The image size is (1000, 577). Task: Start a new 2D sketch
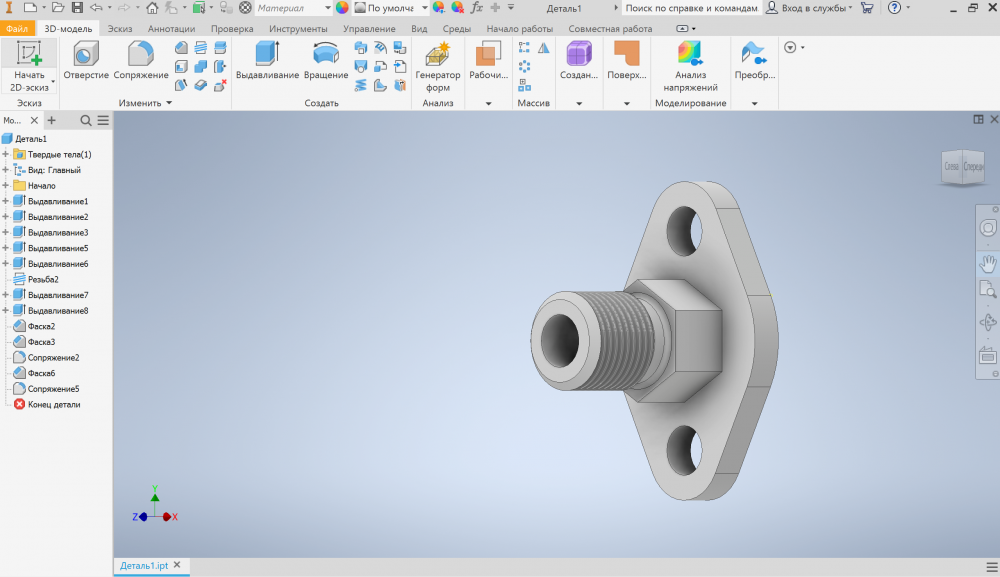[29, 65]
